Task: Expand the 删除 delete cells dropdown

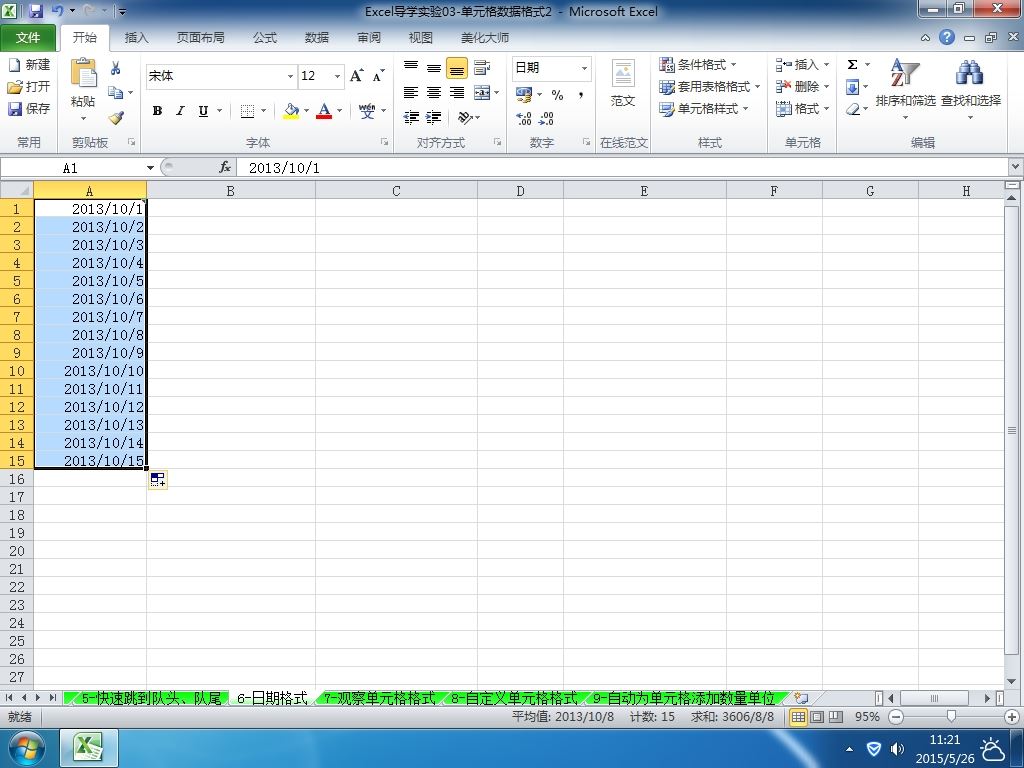Action: 826,87
